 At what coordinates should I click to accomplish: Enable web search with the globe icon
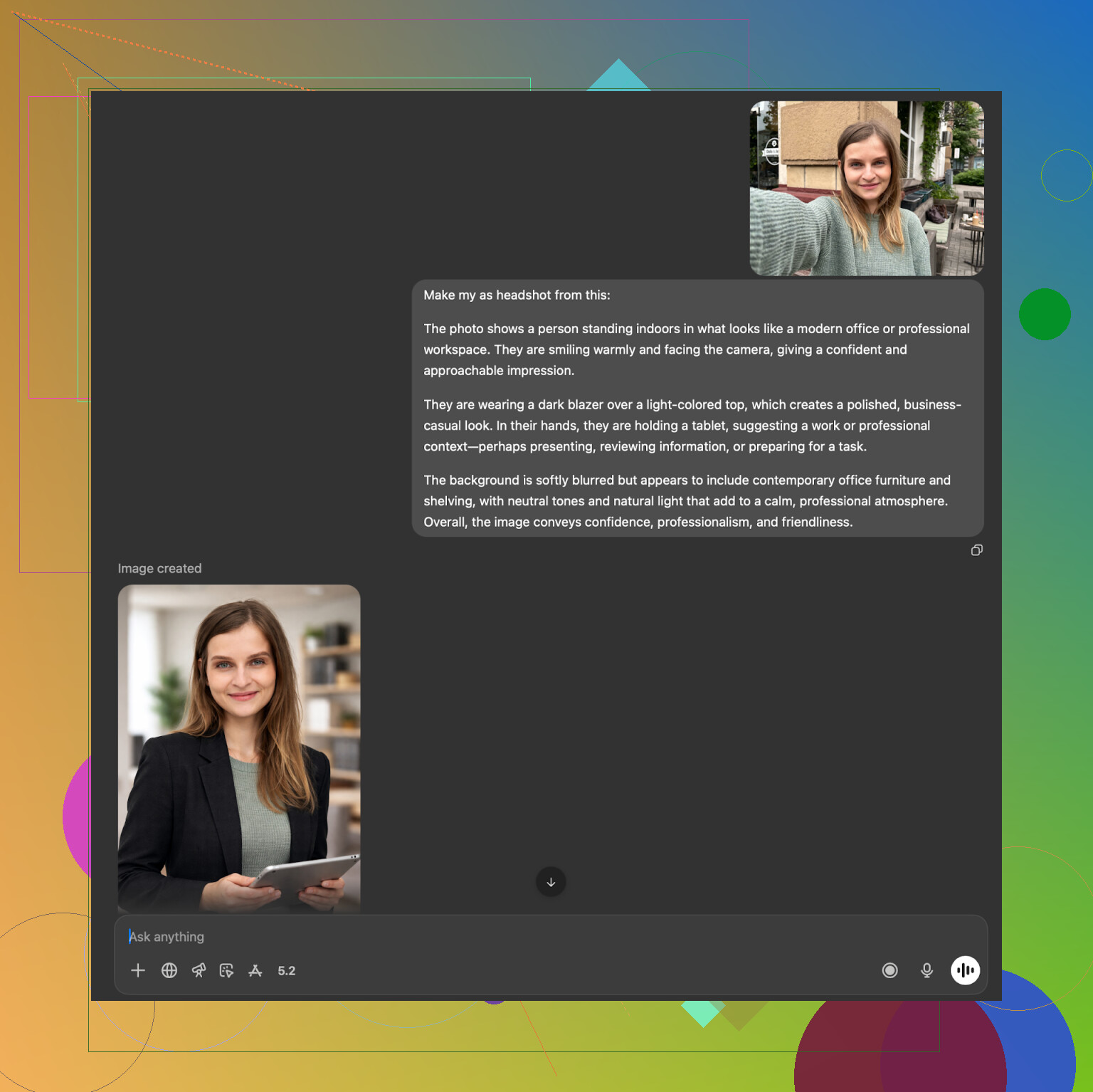(x=169, y=970)
